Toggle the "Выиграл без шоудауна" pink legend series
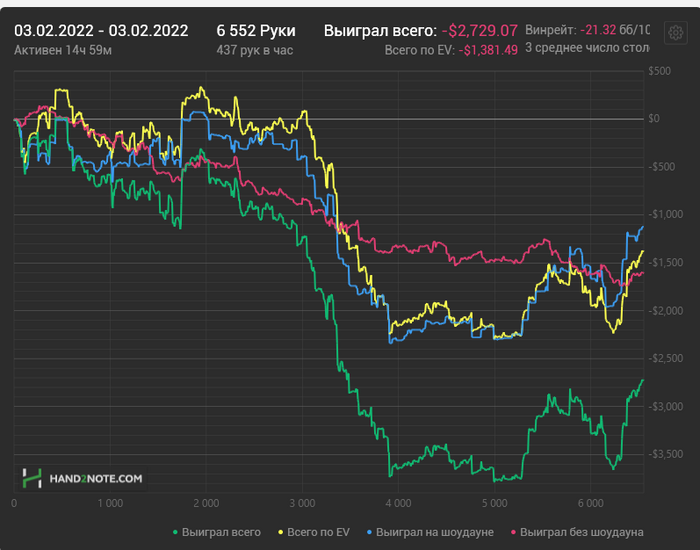The image size is (700, 550). 577,532
